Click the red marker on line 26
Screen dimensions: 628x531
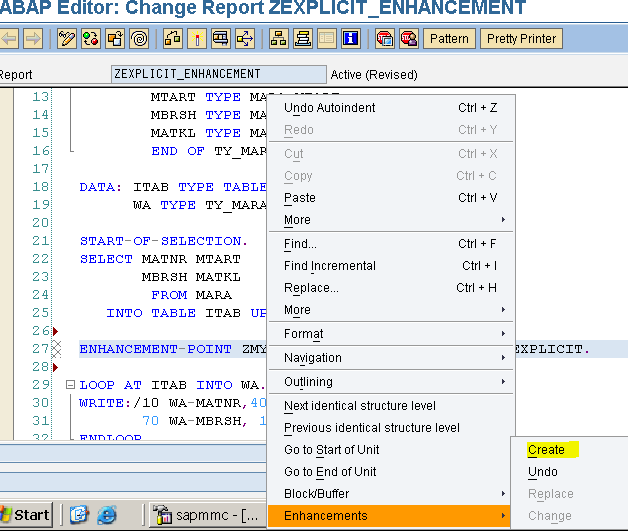tap(56, 331)
